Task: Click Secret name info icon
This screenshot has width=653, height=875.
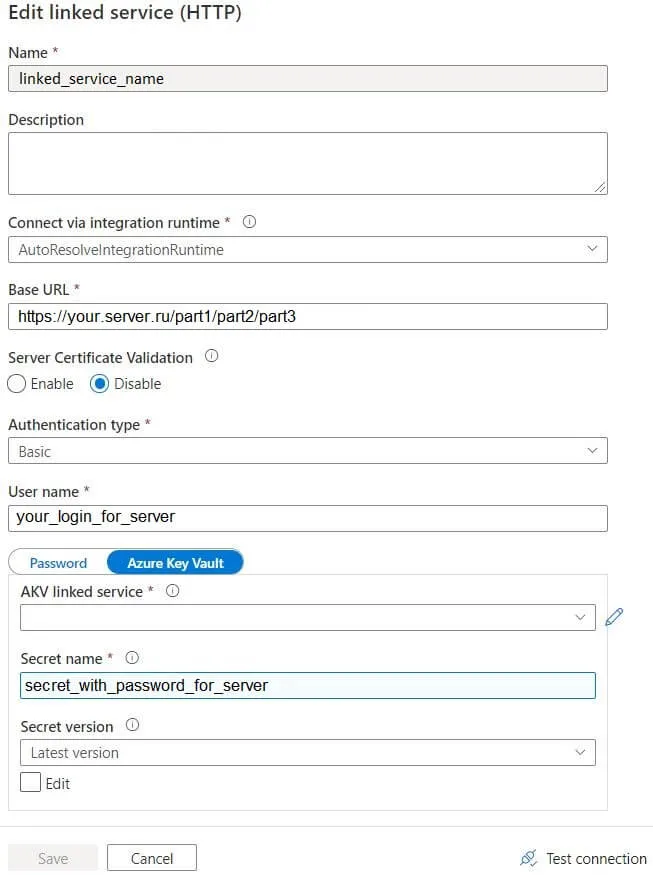Action: click(x=132, y=658)
